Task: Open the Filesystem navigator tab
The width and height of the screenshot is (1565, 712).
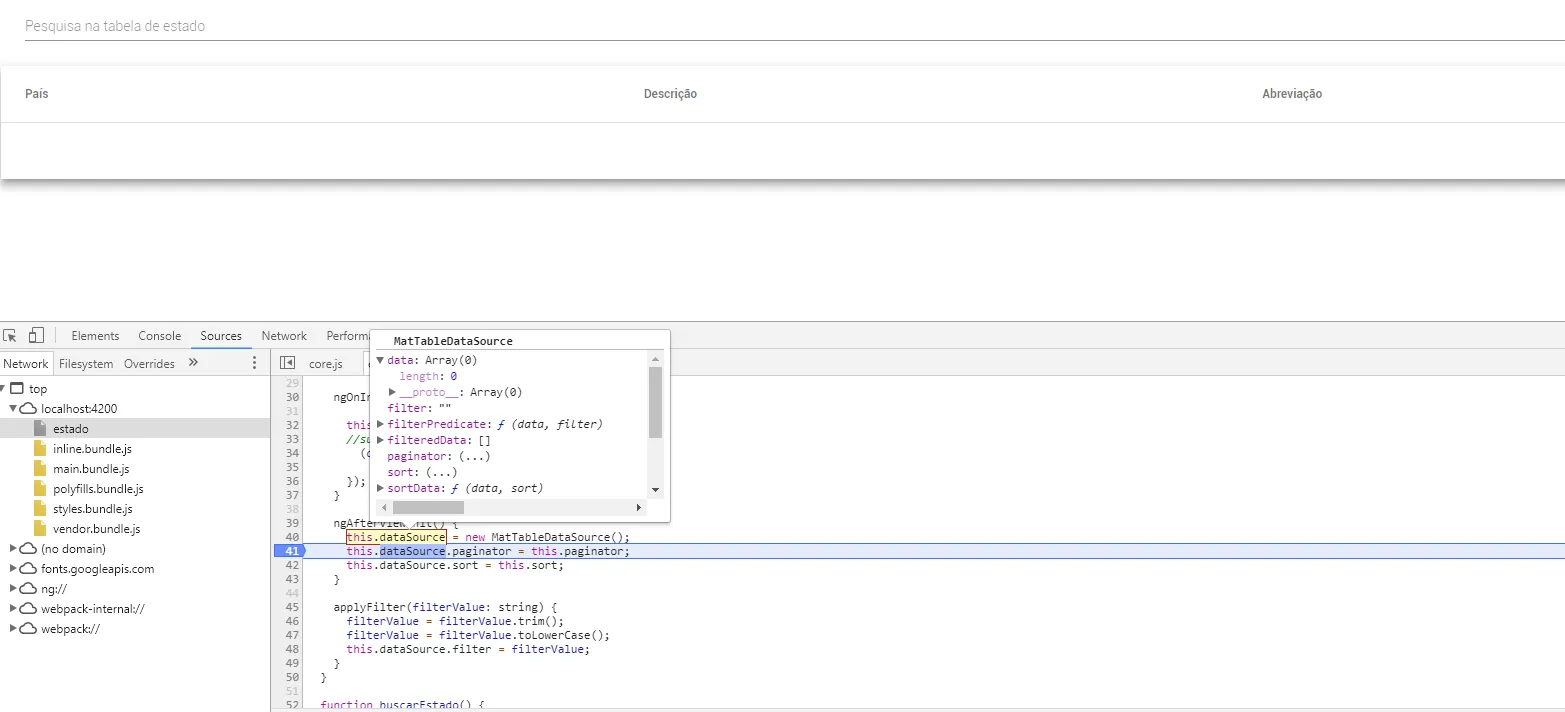Action: click(86, 364)
